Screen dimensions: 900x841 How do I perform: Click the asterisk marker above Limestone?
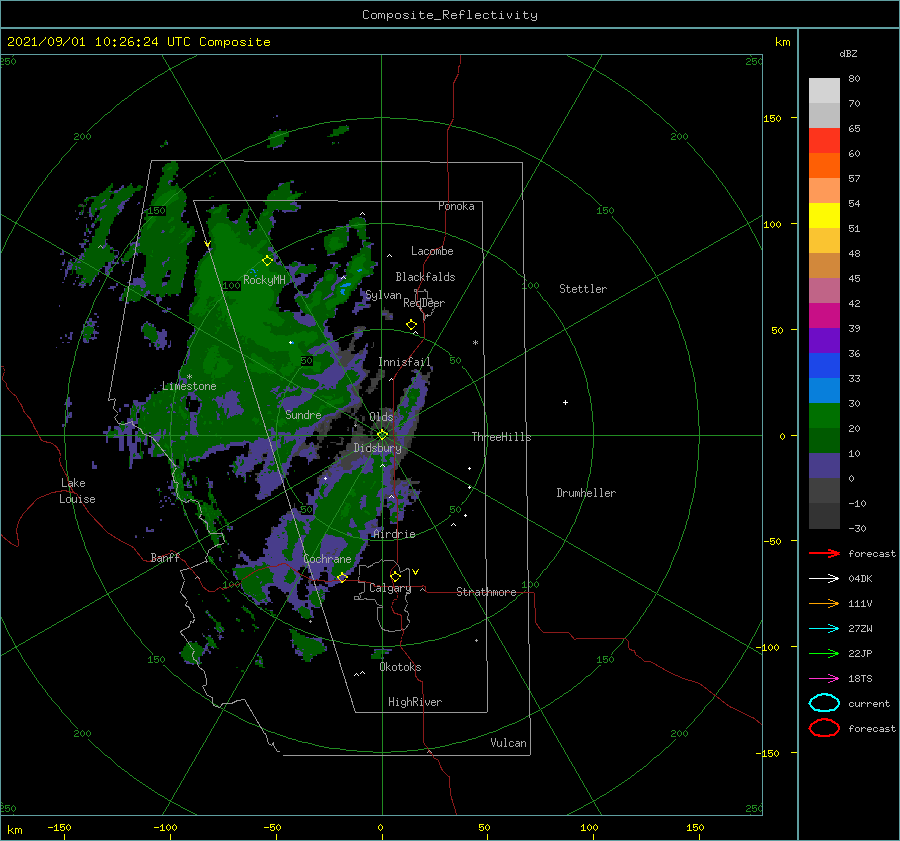click(x=189, y=377)
